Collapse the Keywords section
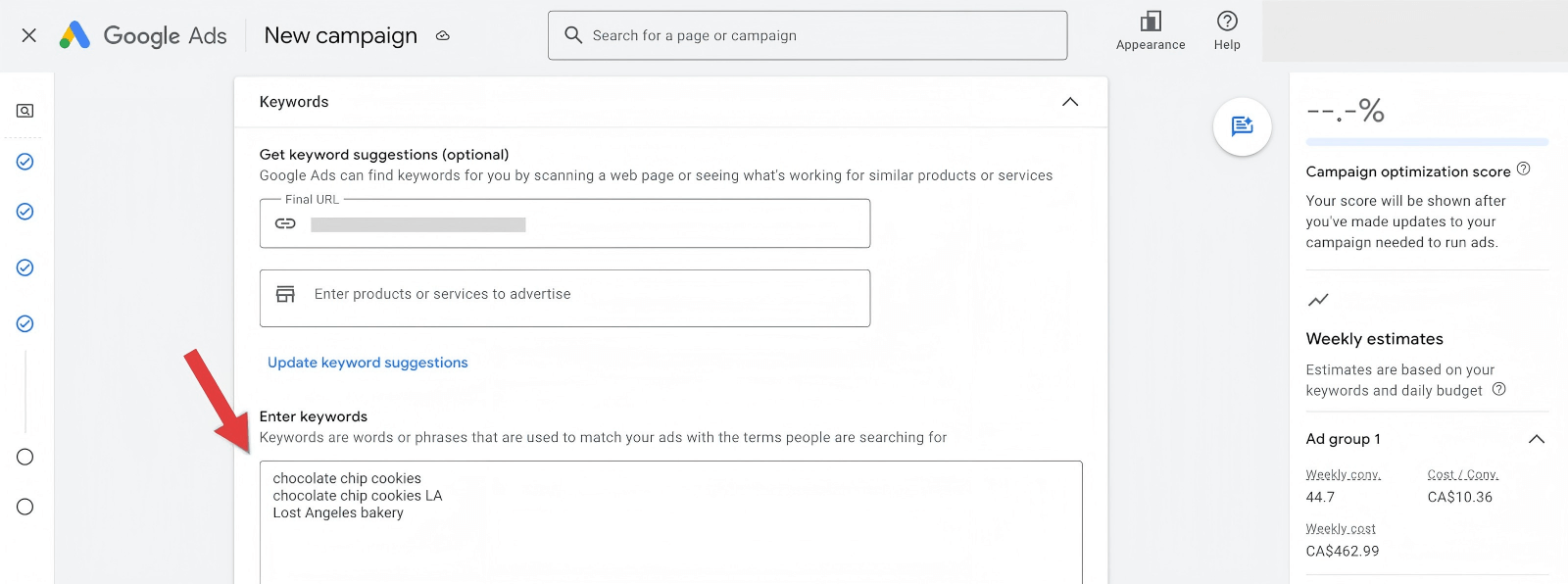 (1070, 102)
